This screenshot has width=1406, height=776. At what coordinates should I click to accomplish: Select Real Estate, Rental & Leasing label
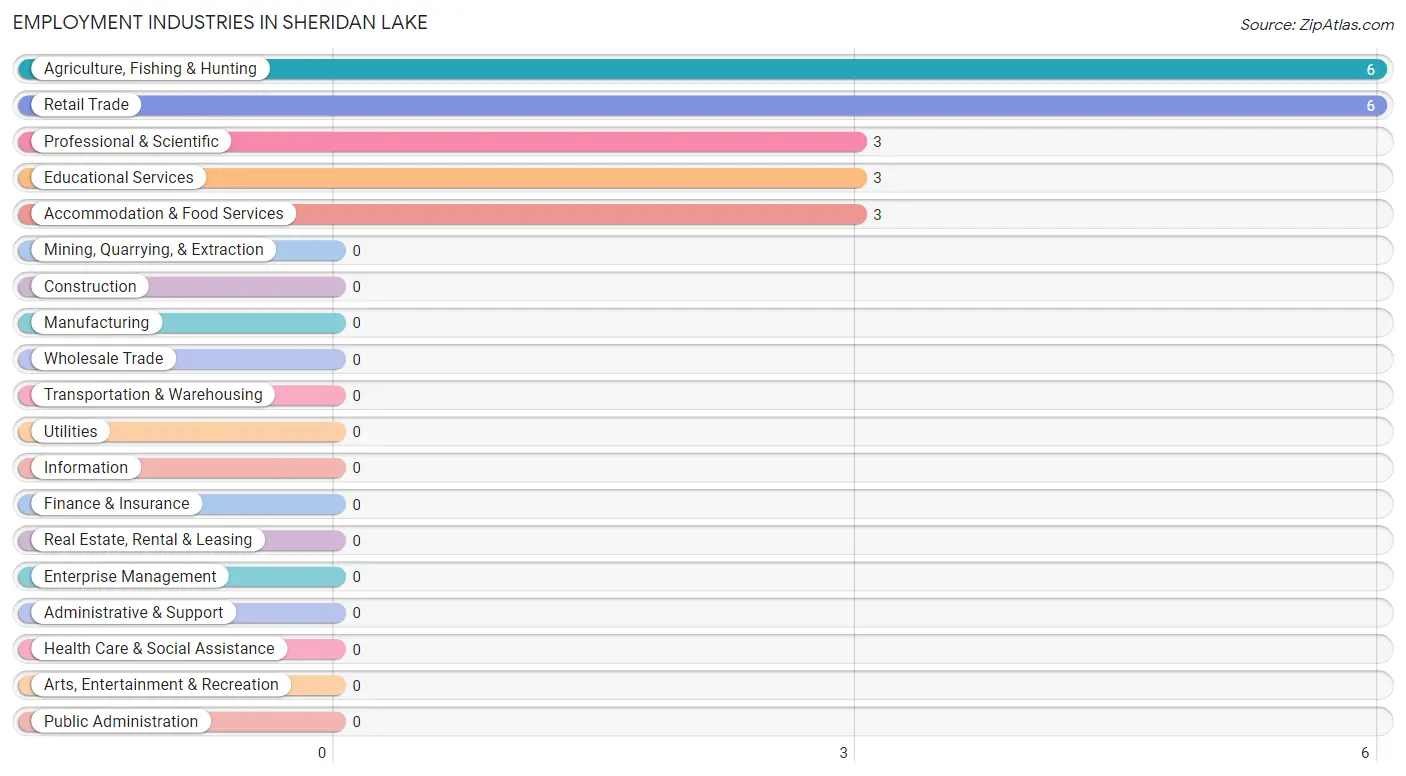coord(148,540)
